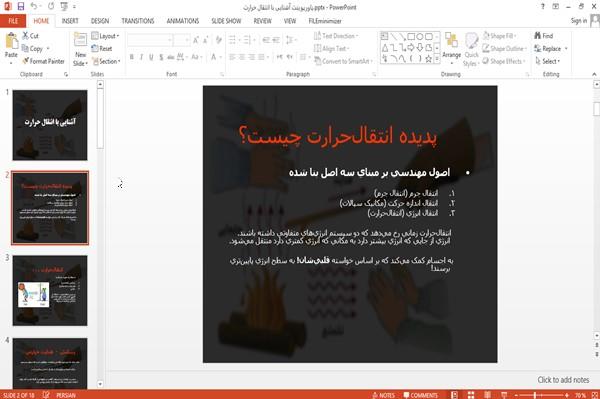The width and height of the screenshot is (600, 399).
Task: Select the Format Painter brush
Action: [x=43, y=61]
